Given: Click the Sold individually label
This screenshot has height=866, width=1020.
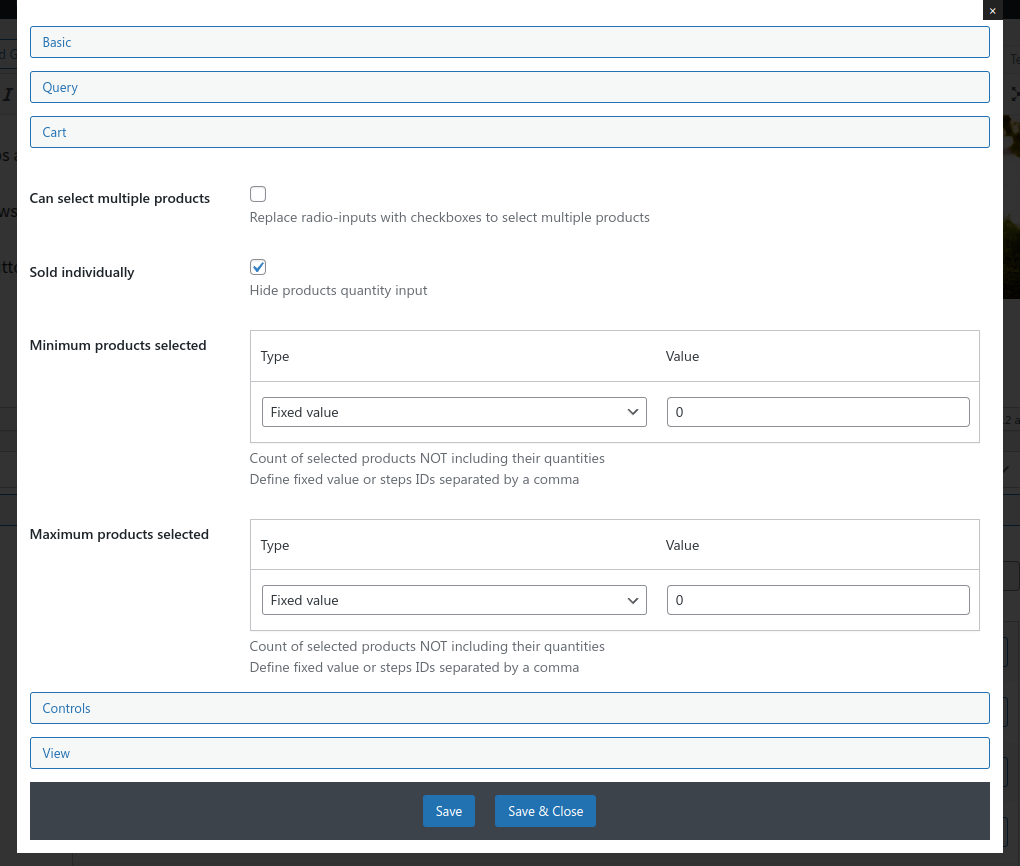Looking at the screenshot, I should pos(82,272).
